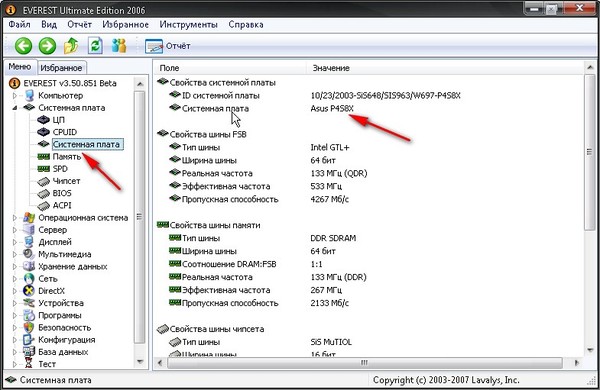Open the Файл menu
The height and width of the screenshot is (390, 600).
(x=19, y=24)
